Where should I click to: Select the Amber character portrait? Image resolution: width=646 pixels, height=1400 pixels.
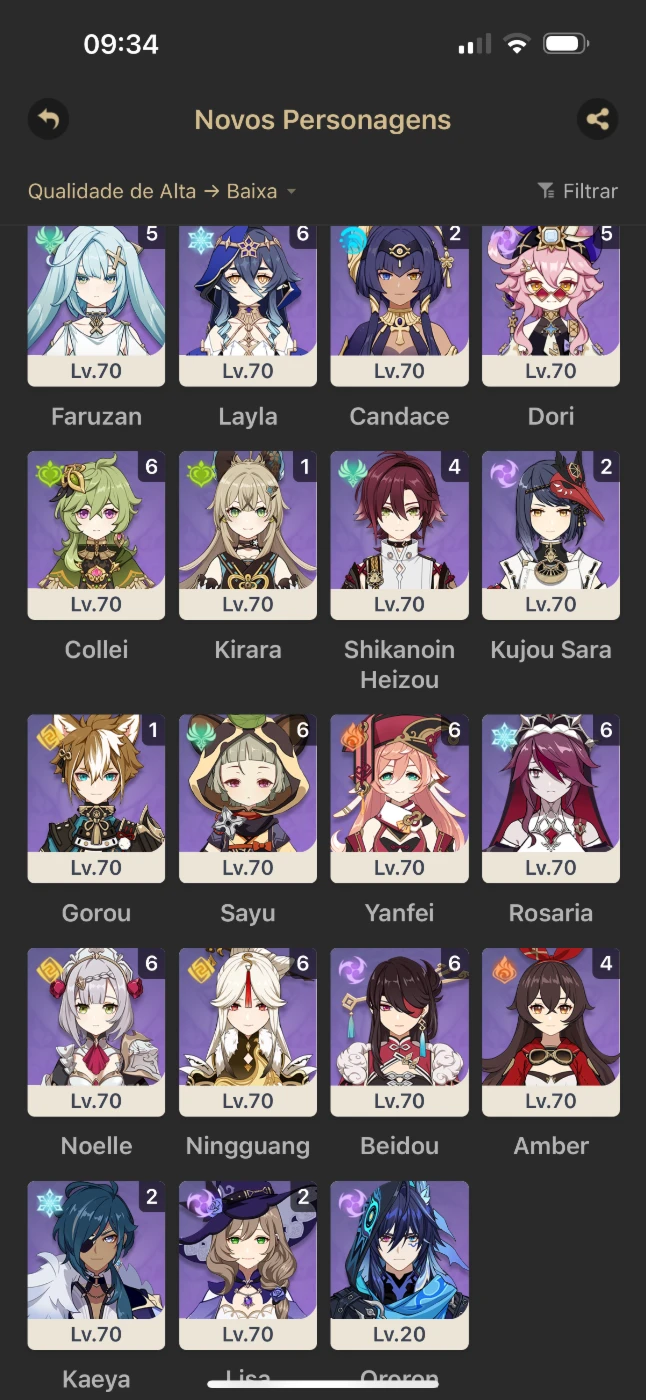[551, 1017]
